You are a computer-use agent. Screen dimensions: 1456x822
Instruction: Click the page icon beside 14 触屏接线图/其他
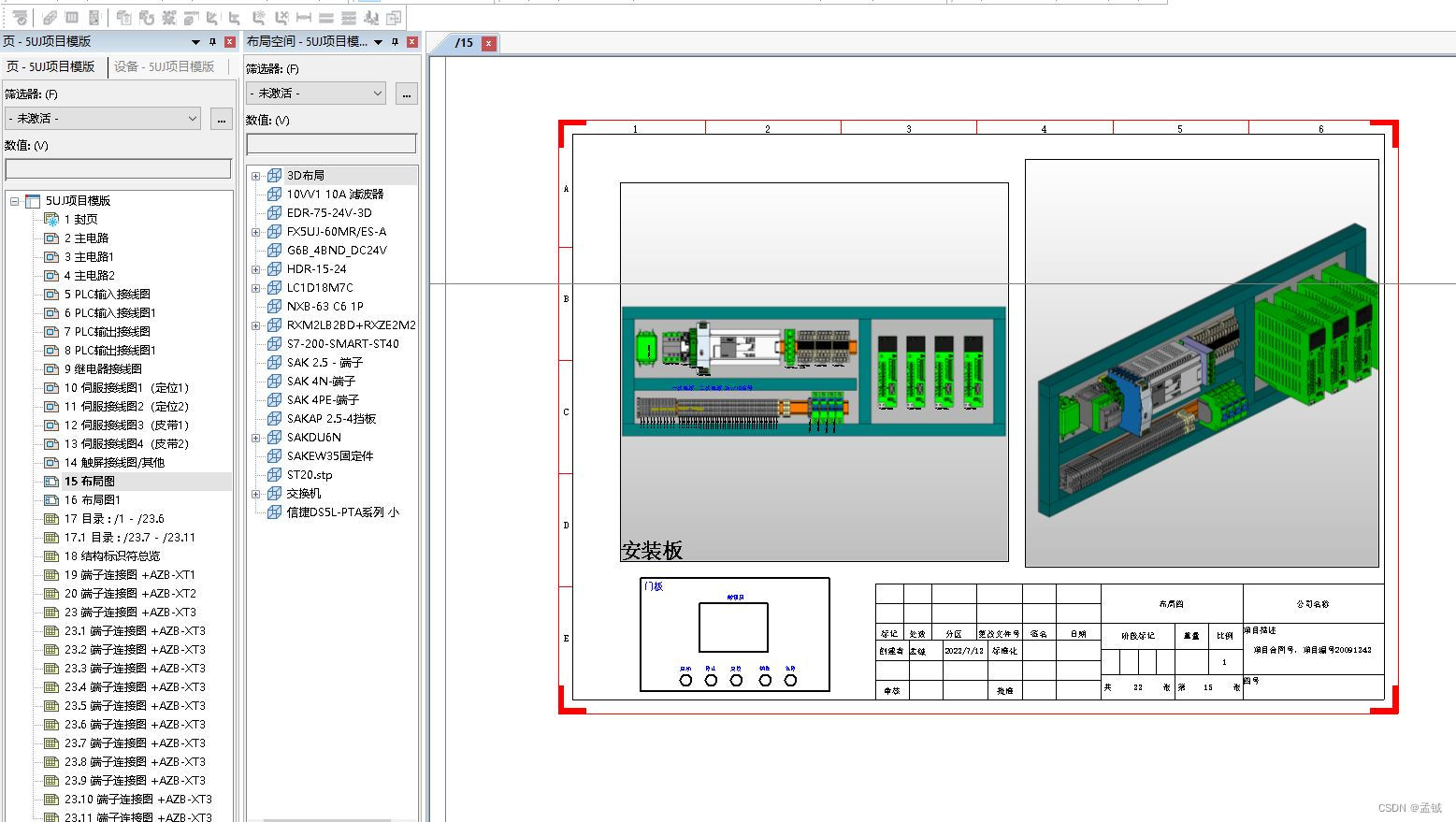tap(51, 462)
